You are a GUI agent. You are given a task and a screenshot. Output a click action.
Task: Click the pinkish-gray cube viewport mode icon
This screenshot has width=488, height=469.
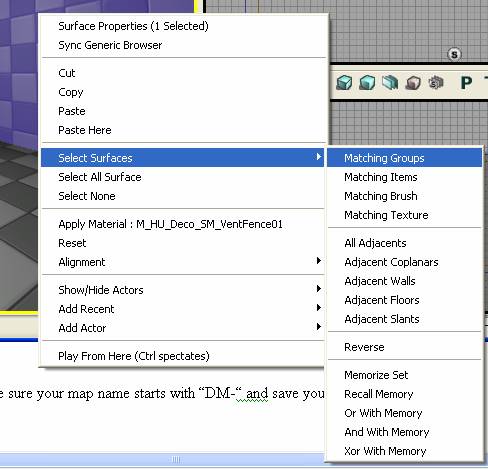[x=413, y=83]
